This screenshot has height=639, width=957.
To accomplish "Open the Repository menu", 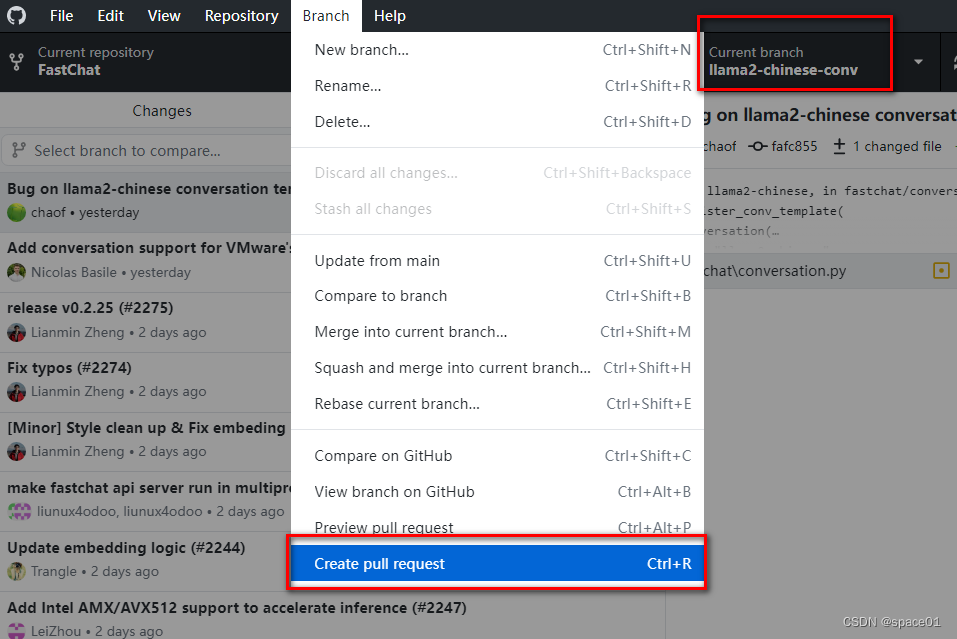I will pyautogui.click(x=241, y=15).
